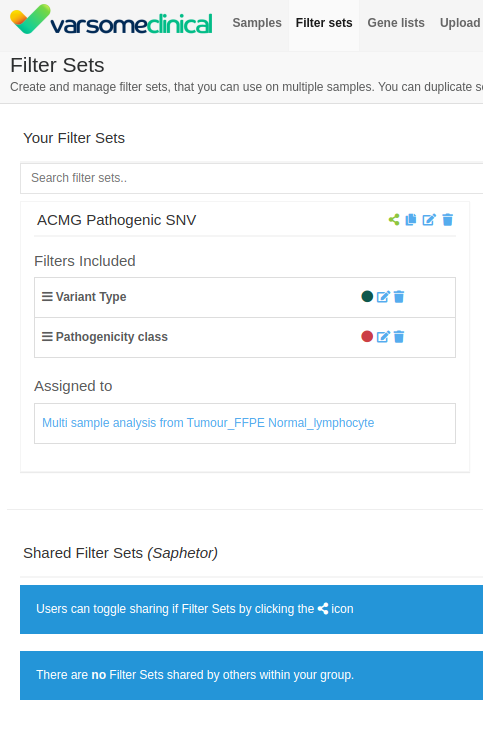
Task: Duplicate the ACMG Pathogenic SNV filter set
Action: (x=411, y=220)
